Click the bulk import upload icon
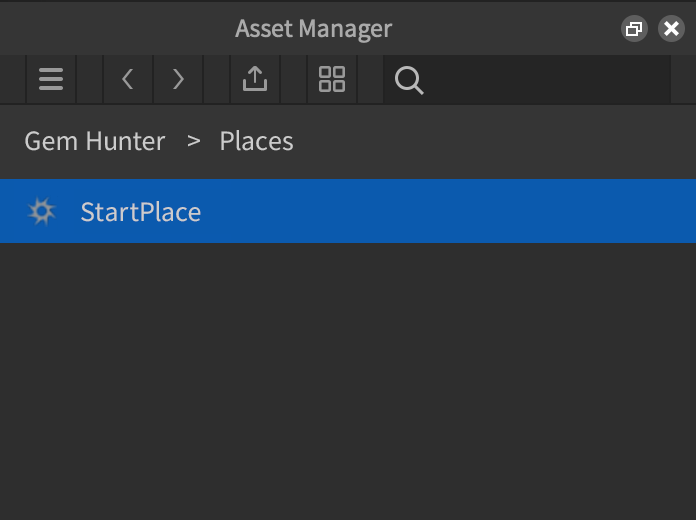The image size is (696, 520). (x=255, y=80)
